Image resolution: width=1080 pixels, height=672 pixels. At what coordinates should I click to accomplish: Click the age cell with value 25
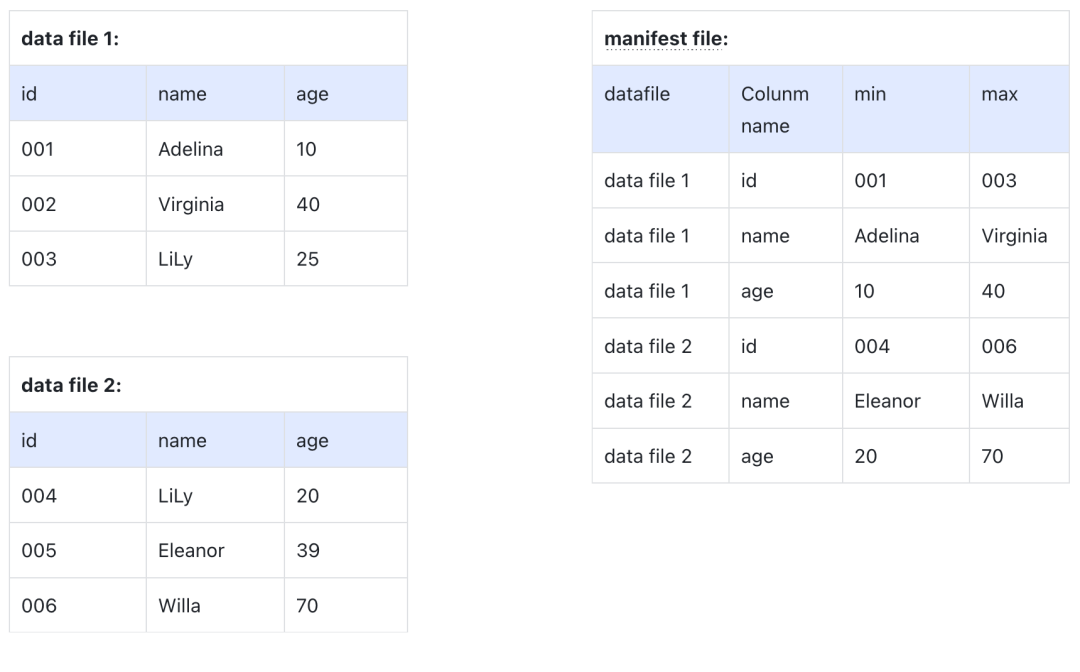coord(307,259)
